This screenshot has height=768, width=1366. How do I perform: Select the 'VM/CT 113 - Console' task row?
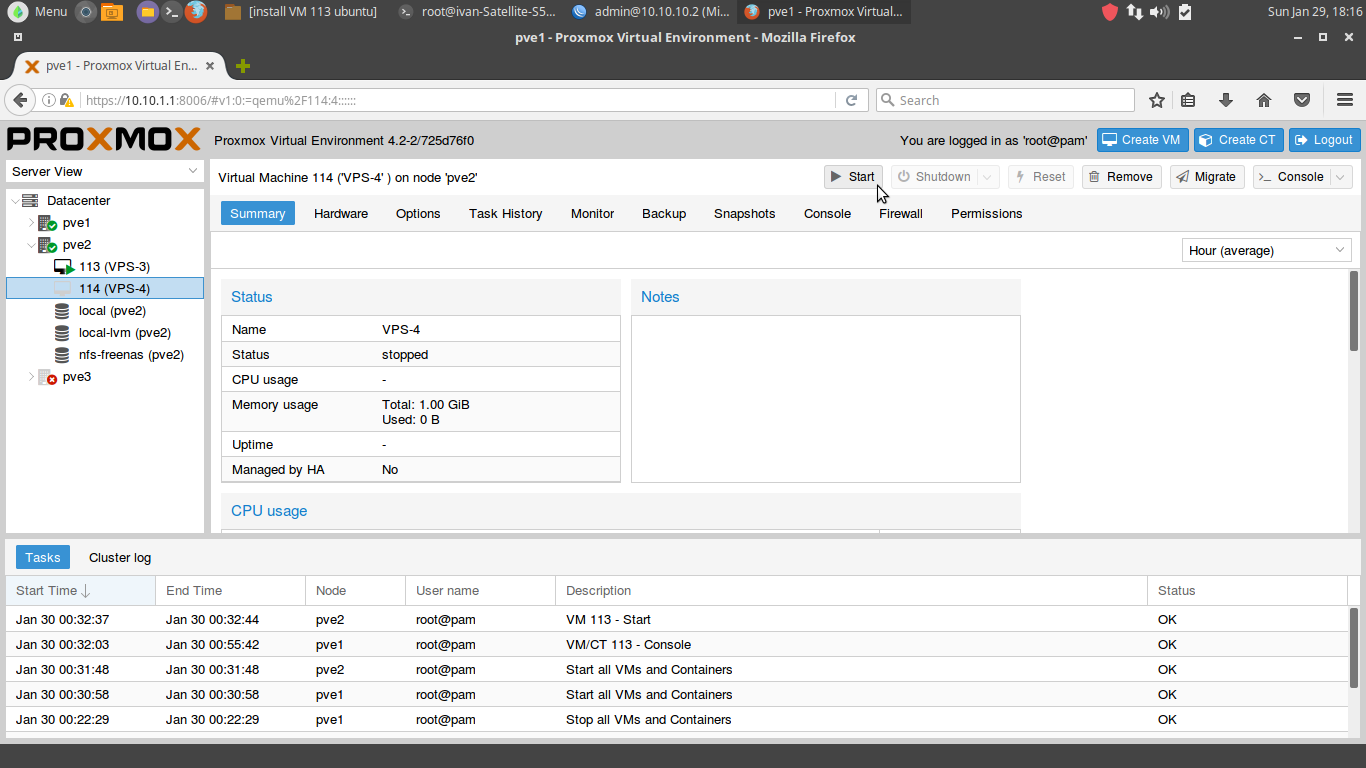coord(677,645)
